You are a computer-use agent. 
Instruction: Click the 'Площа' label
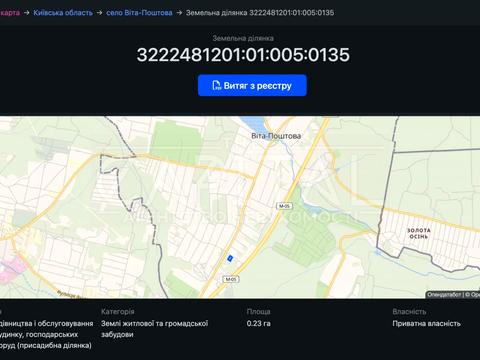coord(258,311)
